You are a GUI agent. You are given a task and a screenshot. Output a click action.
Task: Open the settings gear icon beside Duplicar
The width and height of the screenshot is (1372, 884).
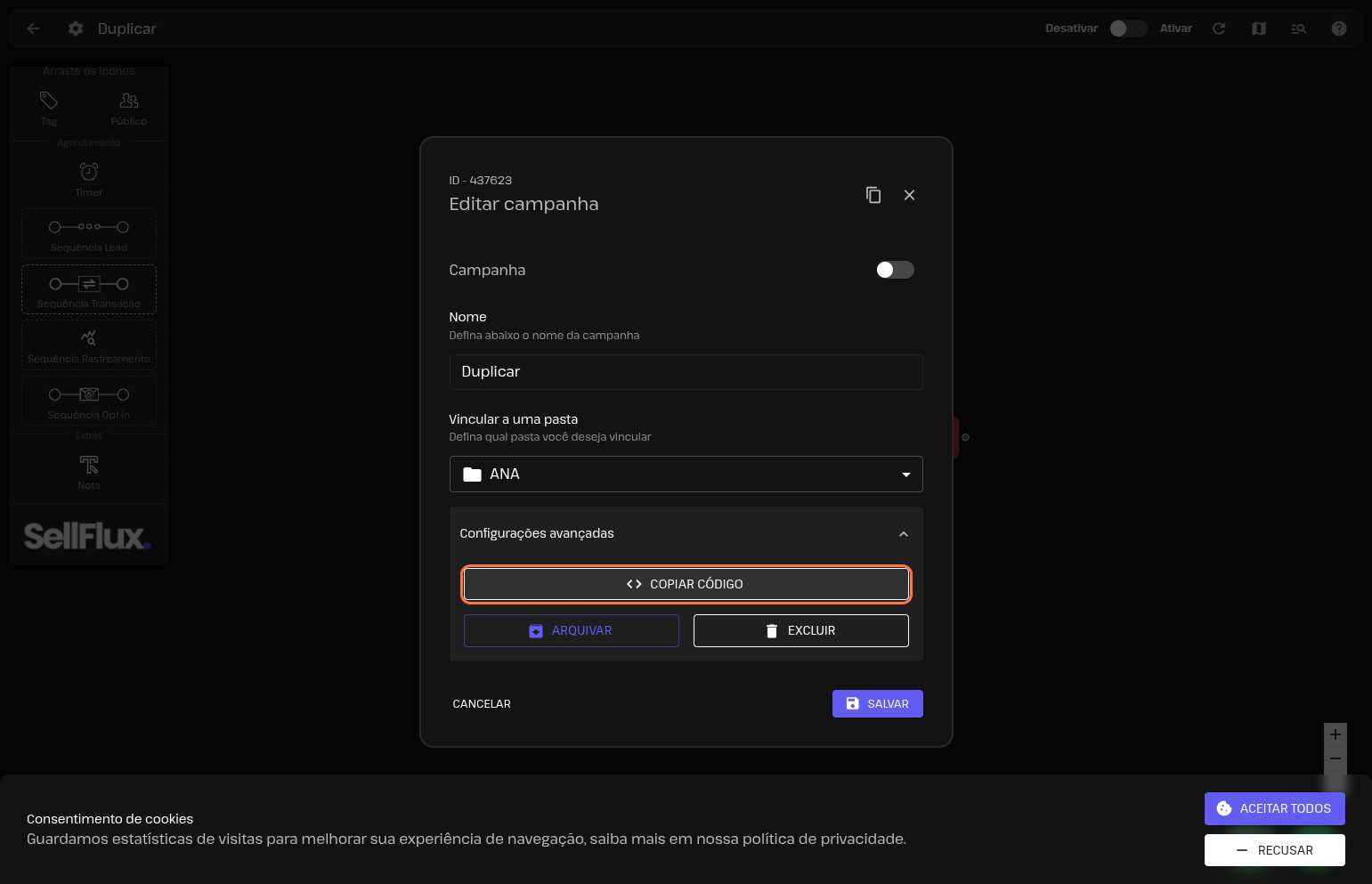76,28
